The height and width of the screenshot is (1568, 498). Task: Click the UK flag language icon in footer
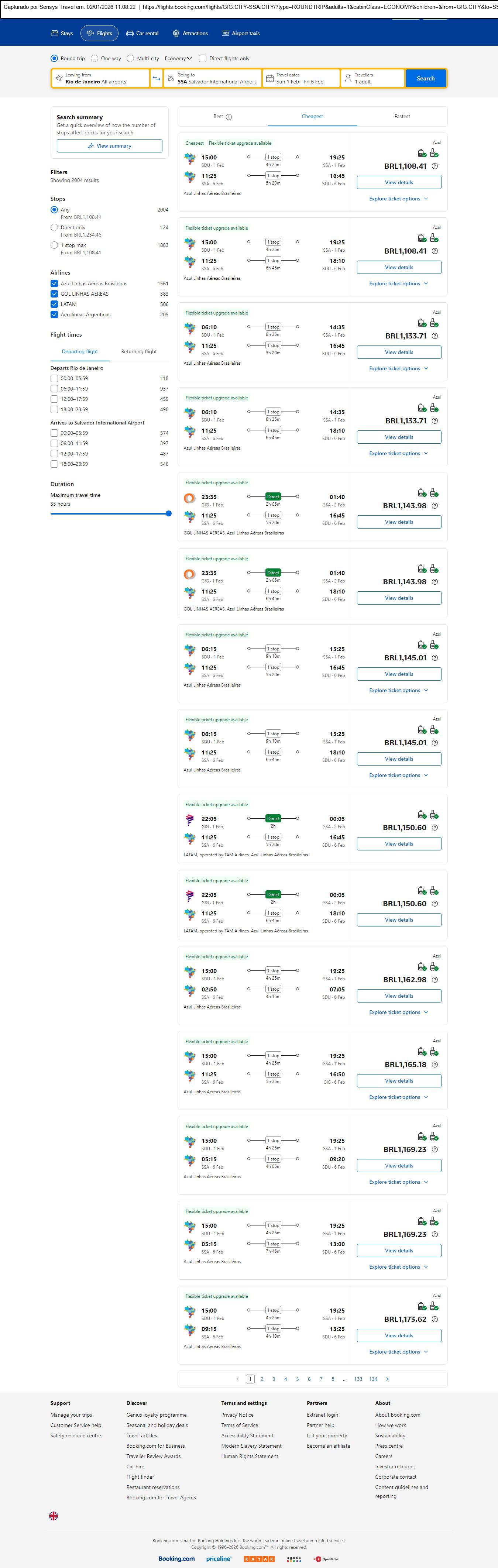(54, 1516)
